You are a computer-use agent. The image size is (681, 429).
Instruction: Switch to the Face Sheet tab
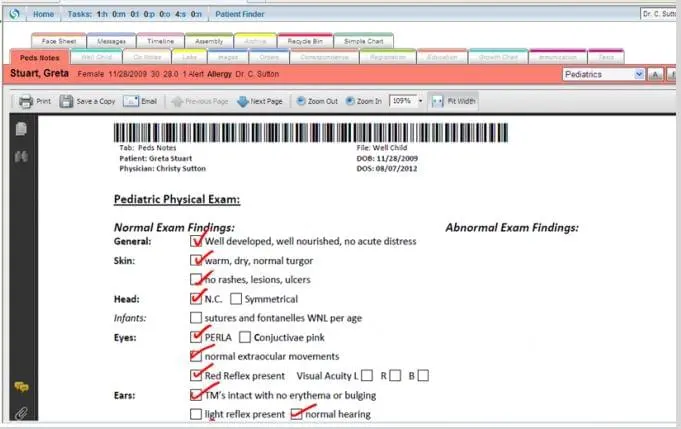pyautogui.click(x=59, y=41)
